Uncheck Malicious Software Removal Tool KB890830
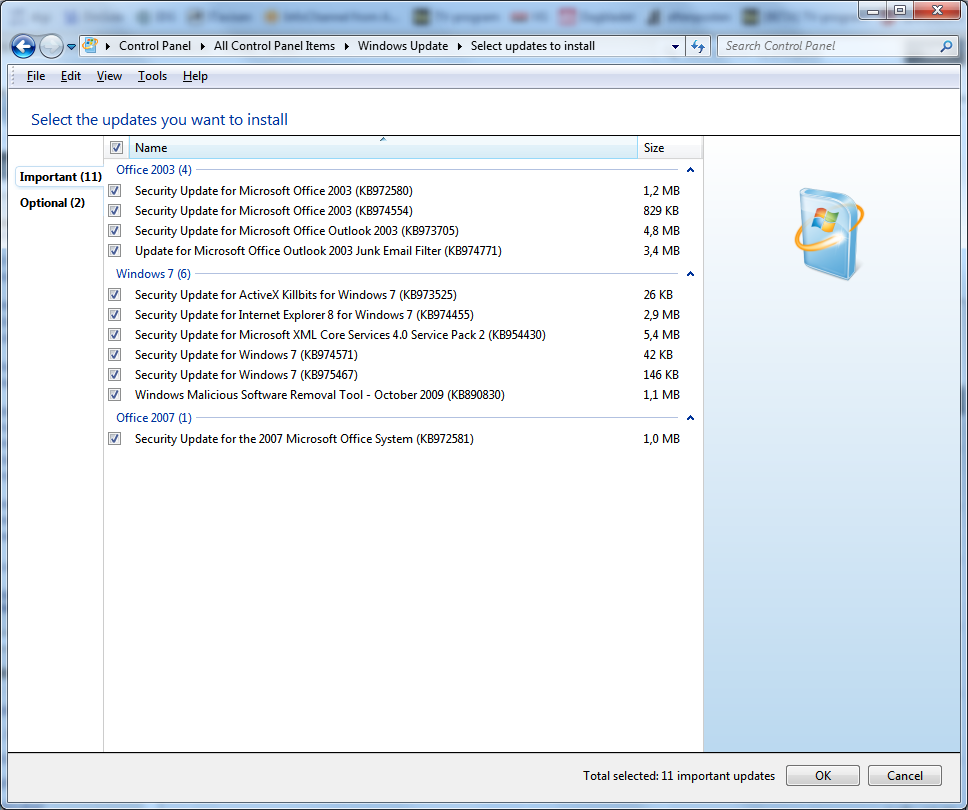The image size is (968, 810). click(x=115, y=395)
